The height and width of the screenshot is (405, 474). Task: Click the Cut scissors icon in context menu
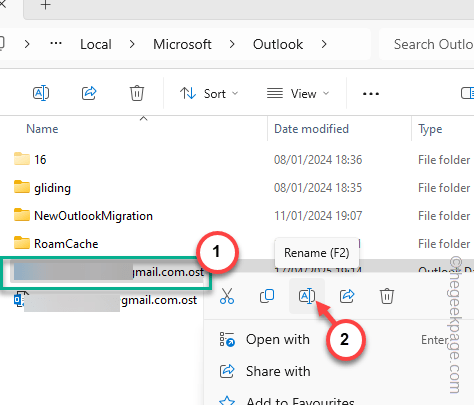tap(227, 296)
